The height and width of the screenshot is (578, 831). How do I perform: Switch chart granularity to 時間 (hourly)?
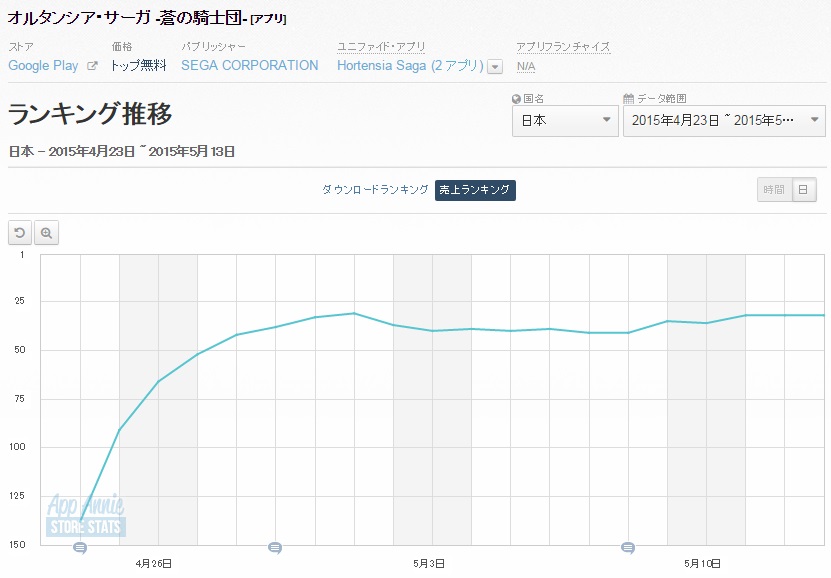pyautogui.click(x=773, y=190)
